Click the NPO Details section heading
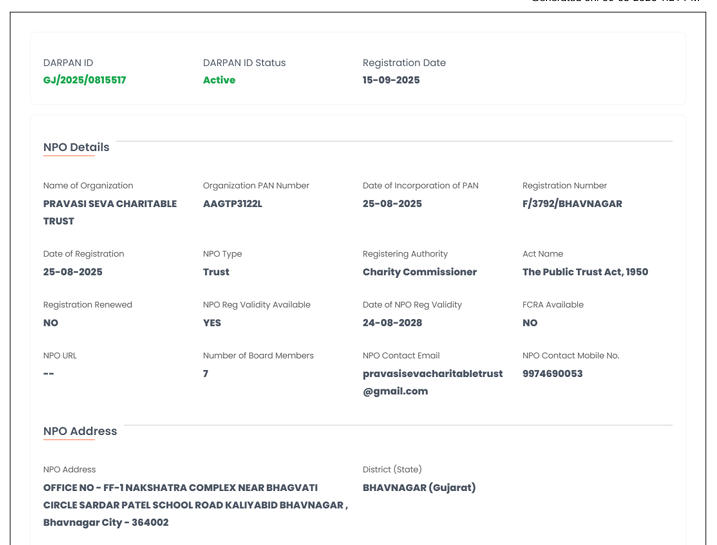This screenshot has height=545, width=717. tap(76, 147)
